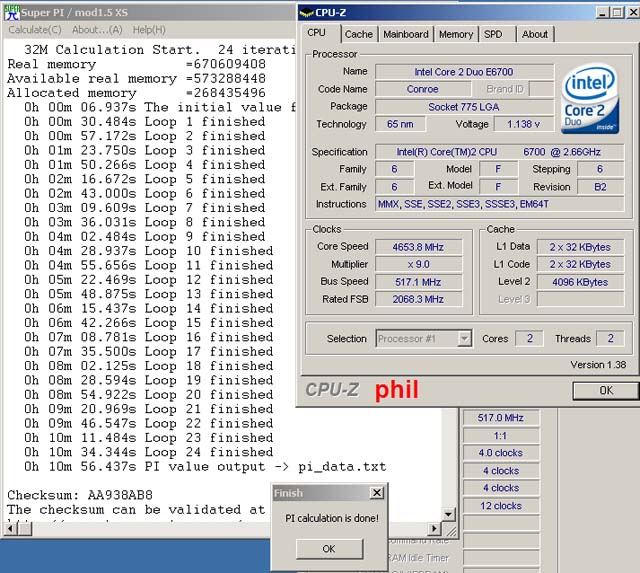Click the Loop 1 finished line

[x=144, y=122]
